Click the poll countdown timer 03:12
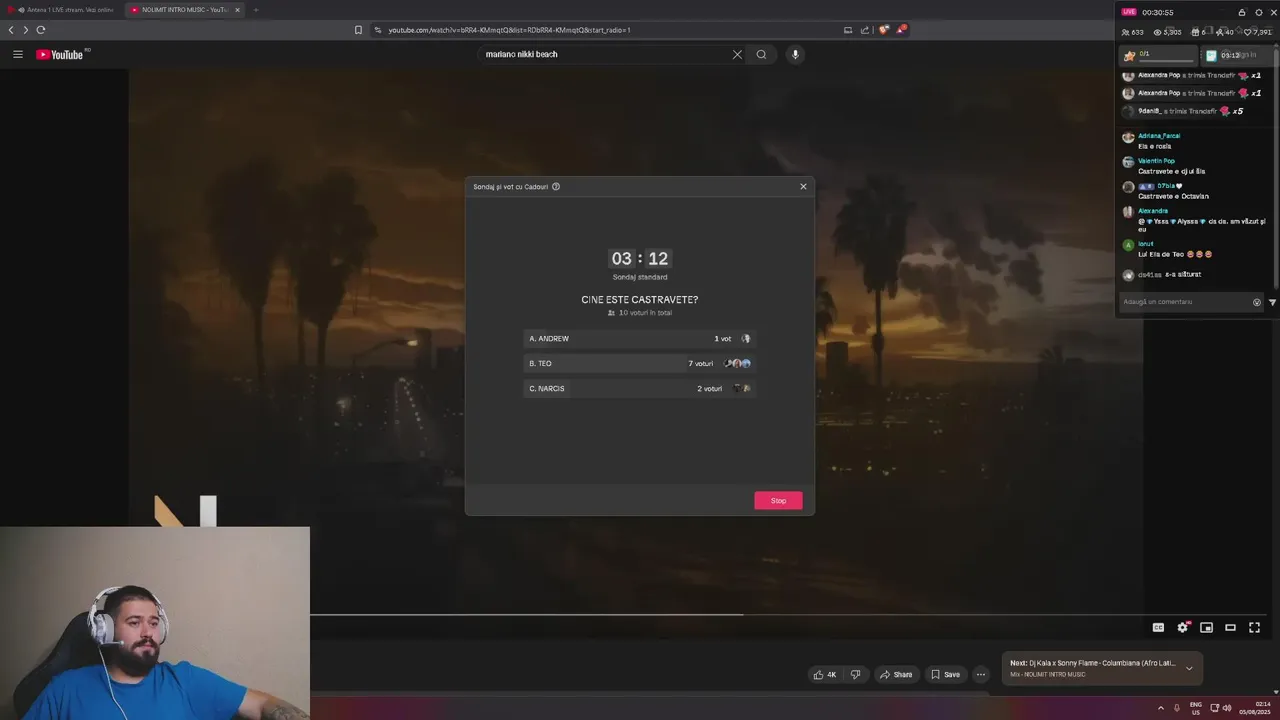Viewport: 1280px width, 720px height. (x=640, y=258)
